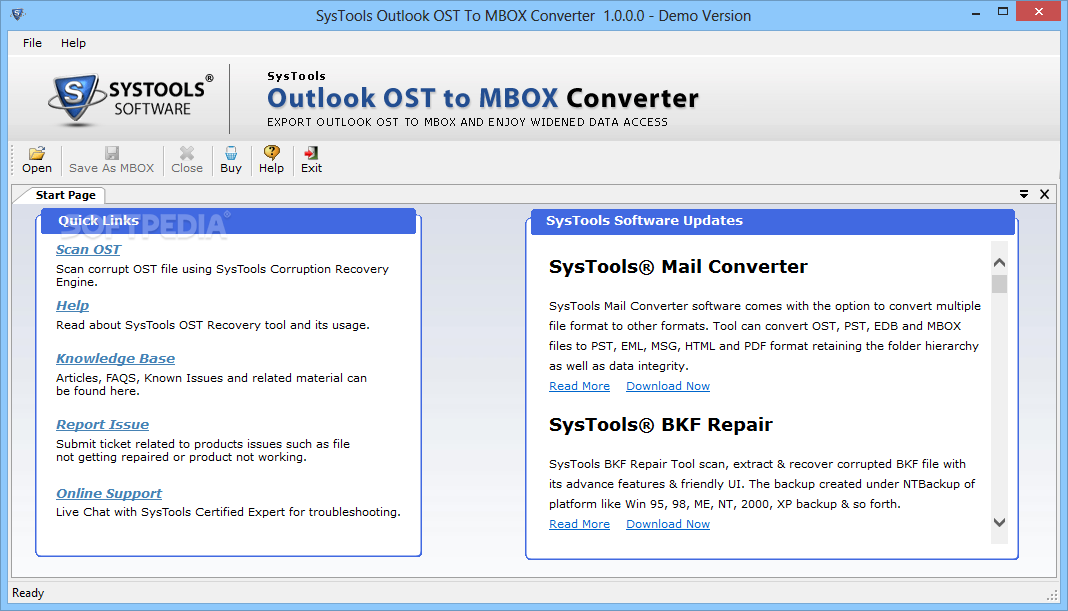The width and height of the screenshot is (1068, 611).
Task: Click the Close toolbar icon
Action: click(187, 160)
